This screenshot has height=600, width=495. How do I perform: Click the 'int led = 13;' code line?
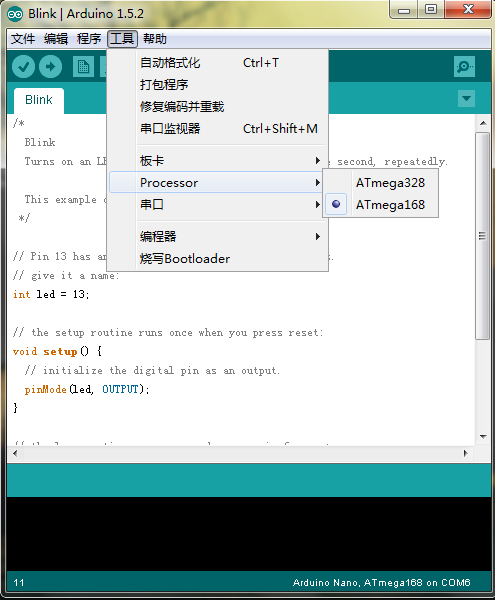51,294
